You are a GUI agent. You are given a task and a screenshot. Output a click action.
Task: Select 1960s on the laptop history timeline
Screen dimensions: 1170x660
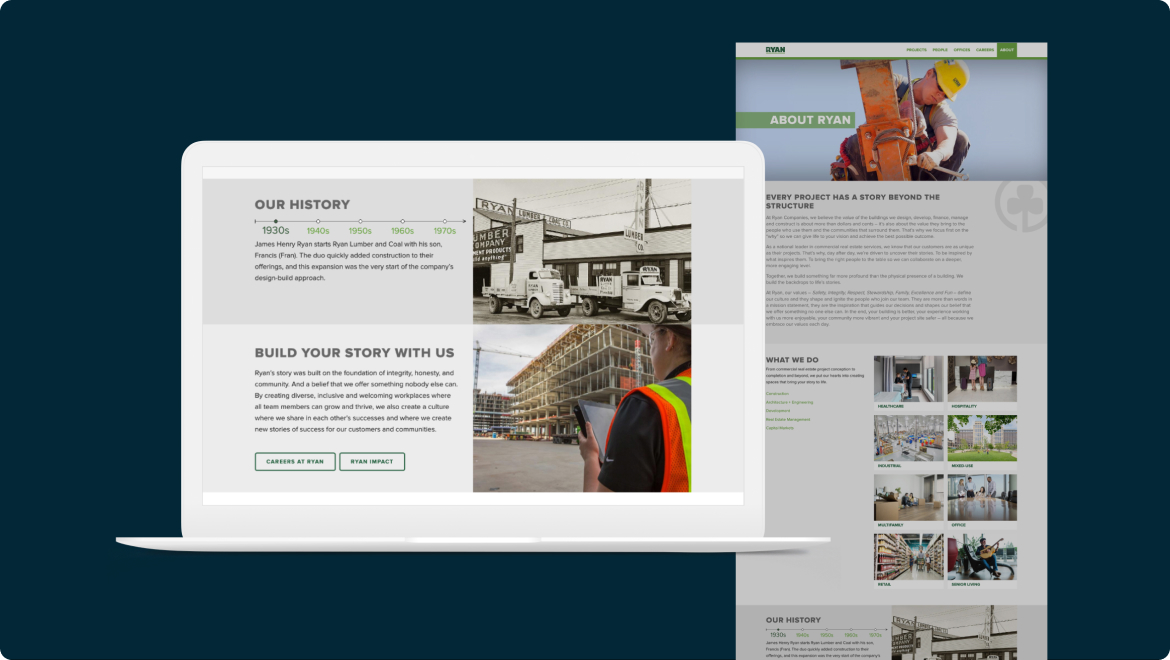(x=402, y=231)
